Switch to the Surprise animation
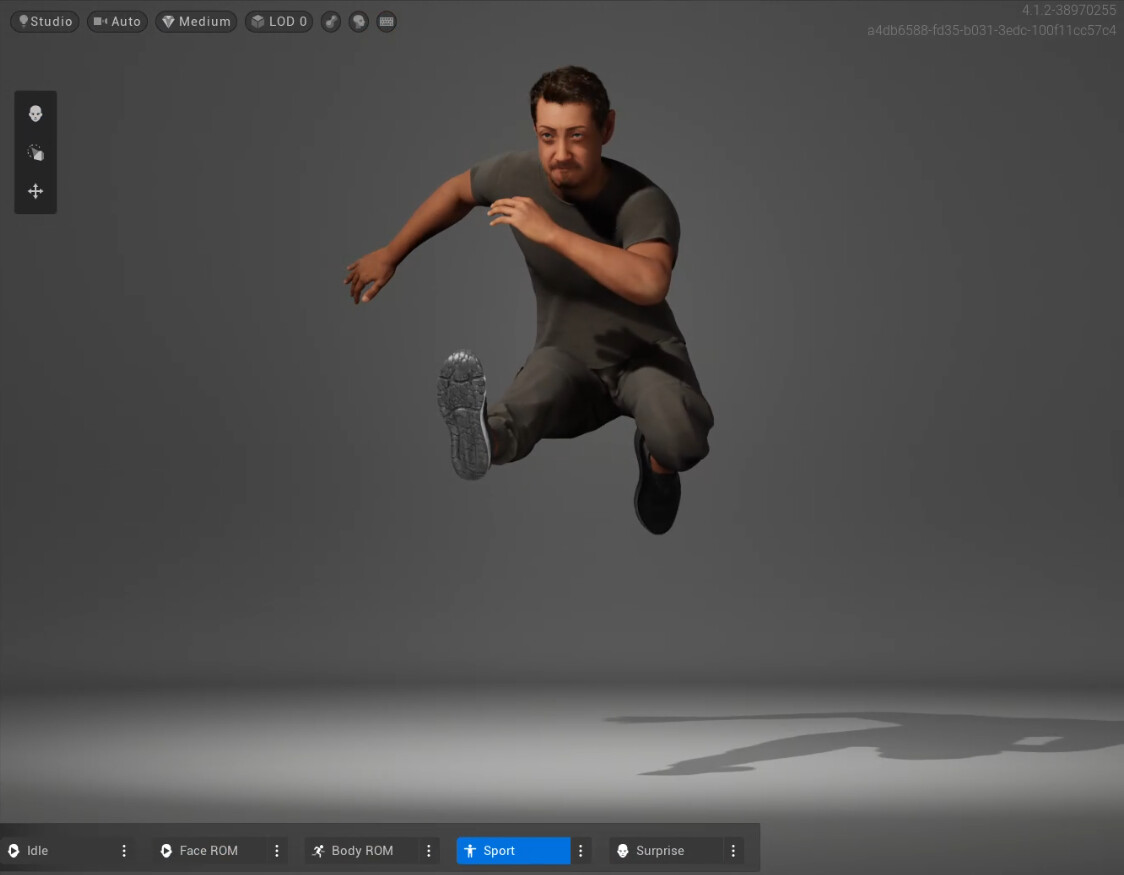 (661, 850)
